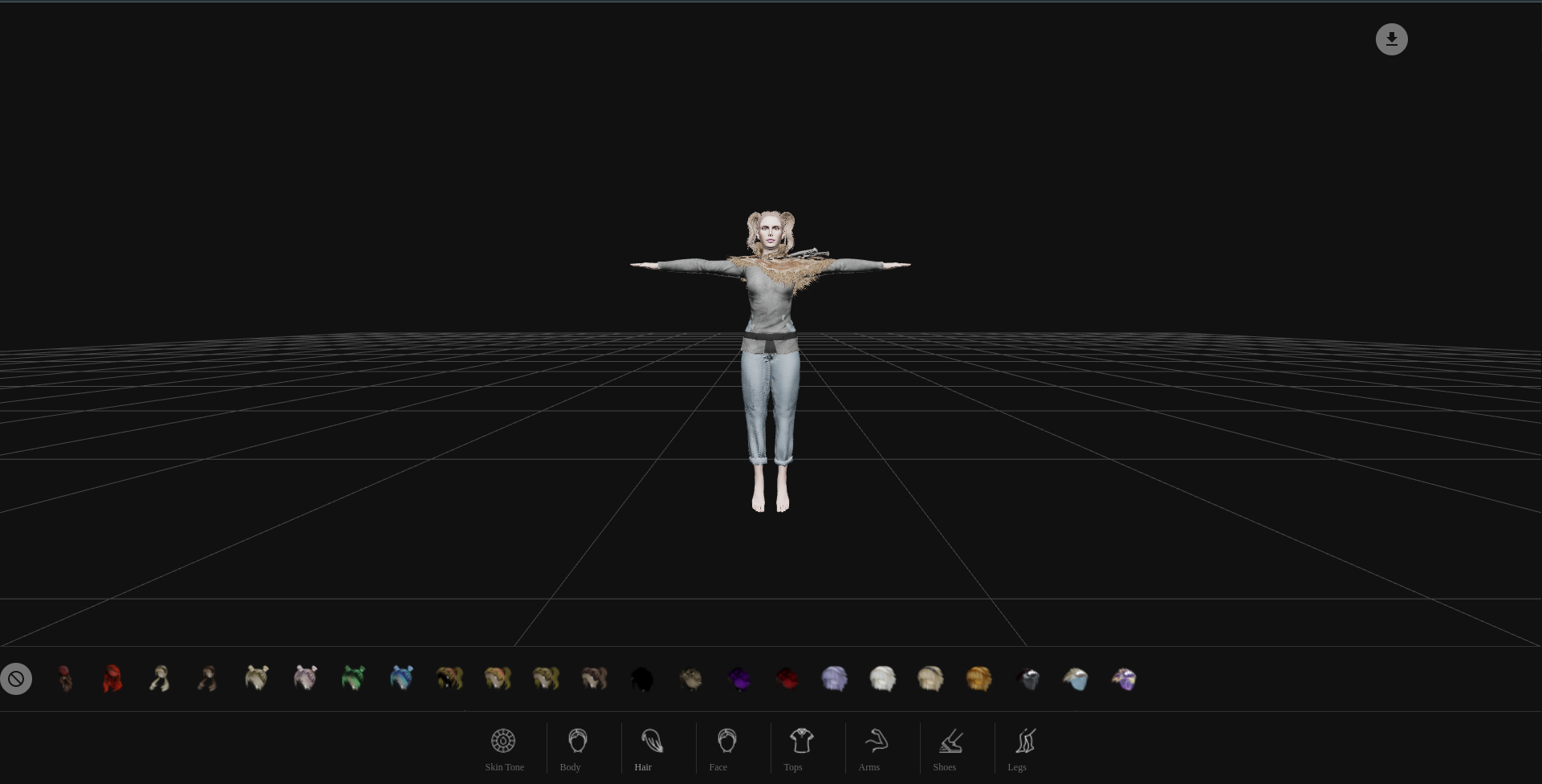Choose the dark red hairstyle swatch

(x=786, y=678)
